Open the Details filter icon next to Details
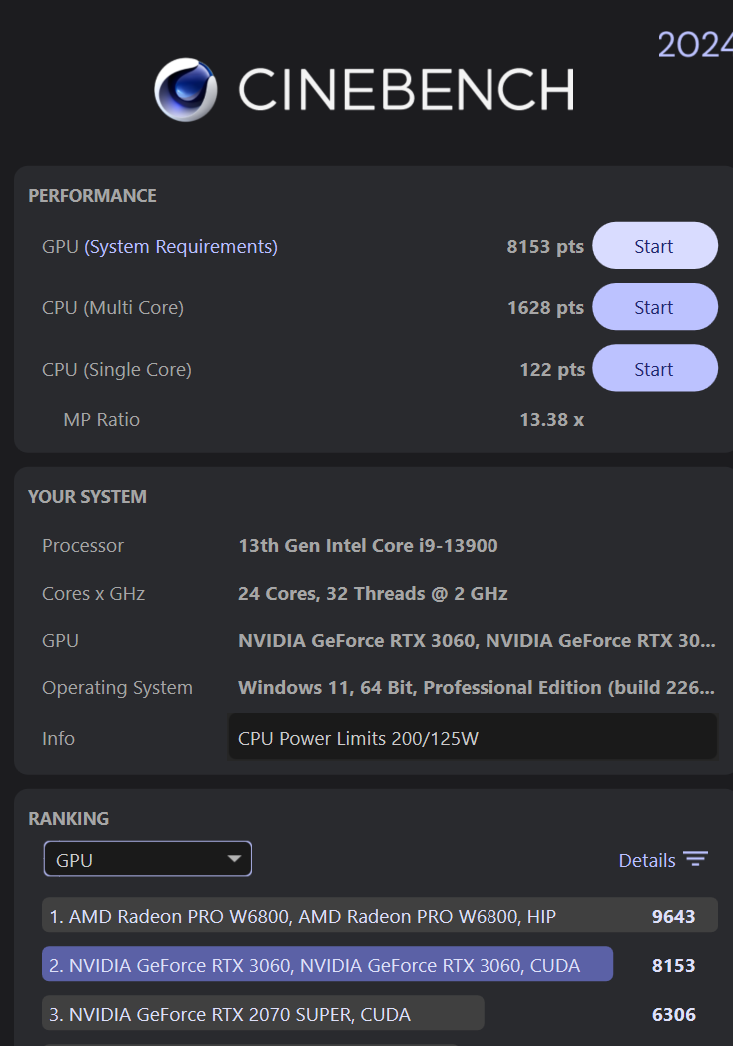 pyautogui.click(x=697, y=859)
